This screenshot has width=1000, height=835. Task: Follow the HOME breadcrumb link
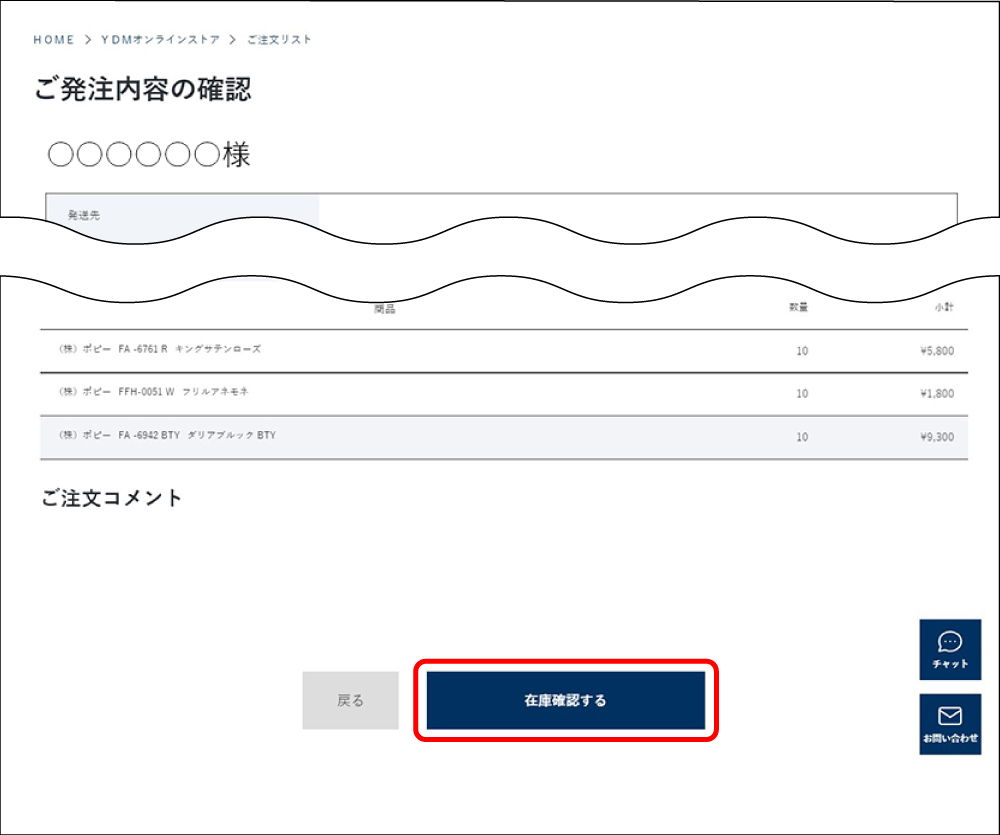point(54,40)
